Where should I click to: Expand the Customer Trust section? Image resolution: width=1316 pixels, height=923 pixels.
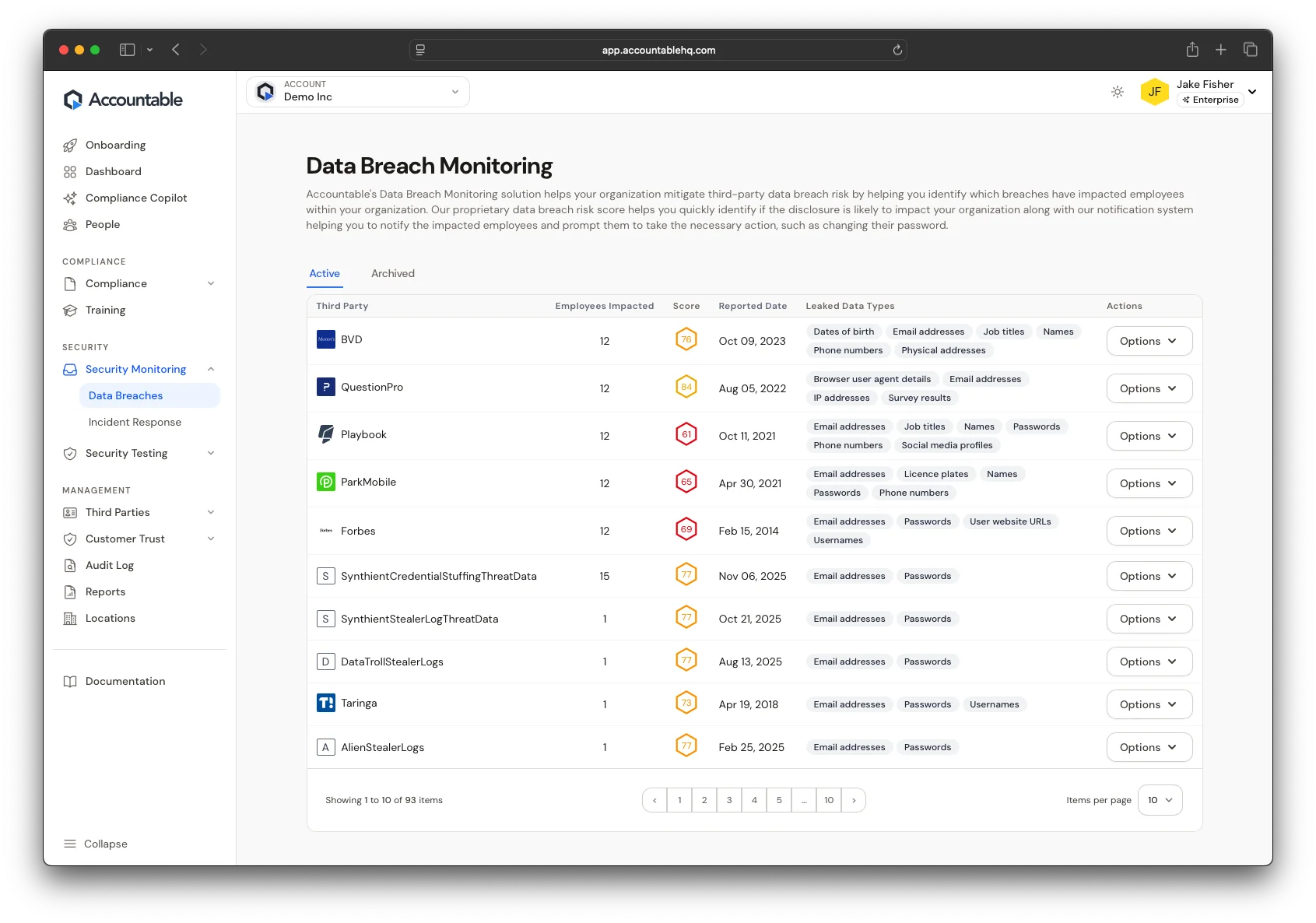(x=211, y=539)
